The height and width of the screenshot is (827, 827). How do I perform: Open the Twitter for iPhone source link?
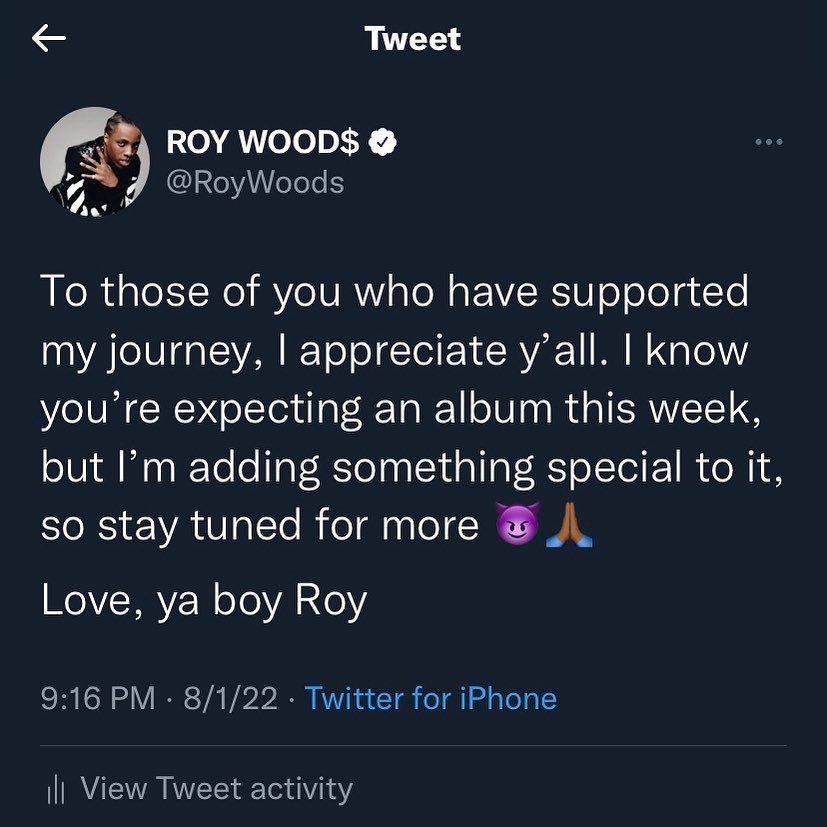(430, 698)
